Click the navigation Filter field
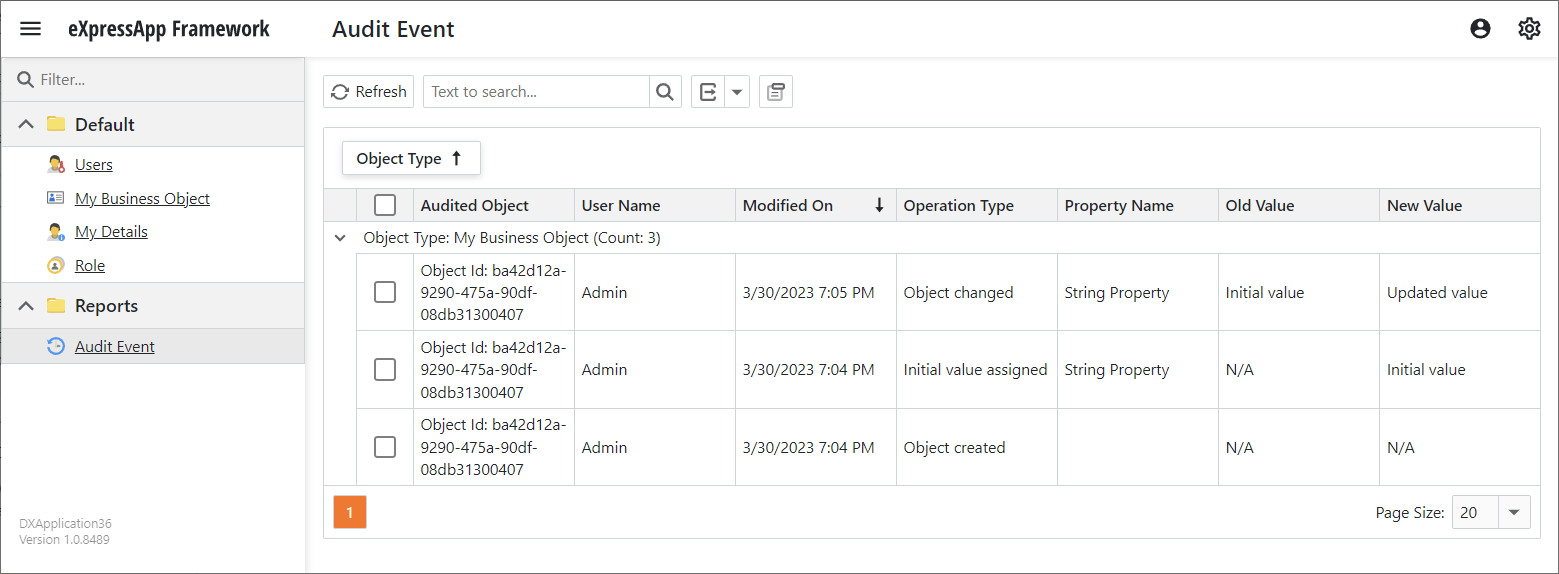The width and height of the screenshot is (1559, 574). click(x=153, y=79)
